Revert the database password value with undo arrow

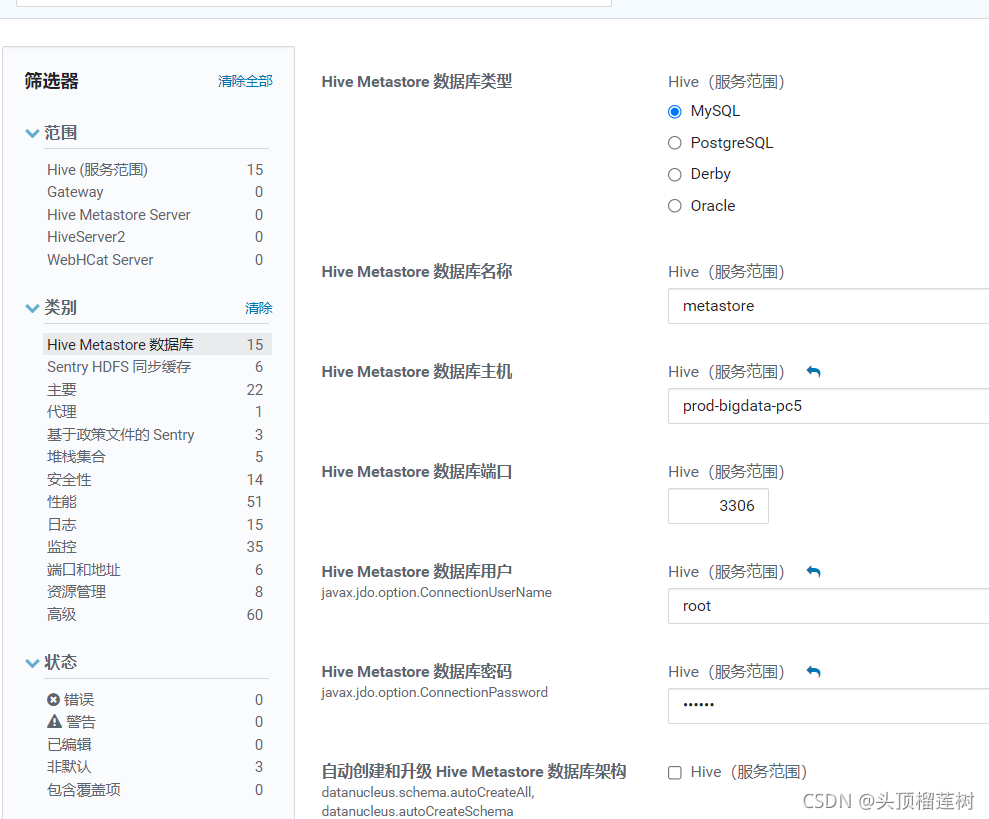coord(814,671)
